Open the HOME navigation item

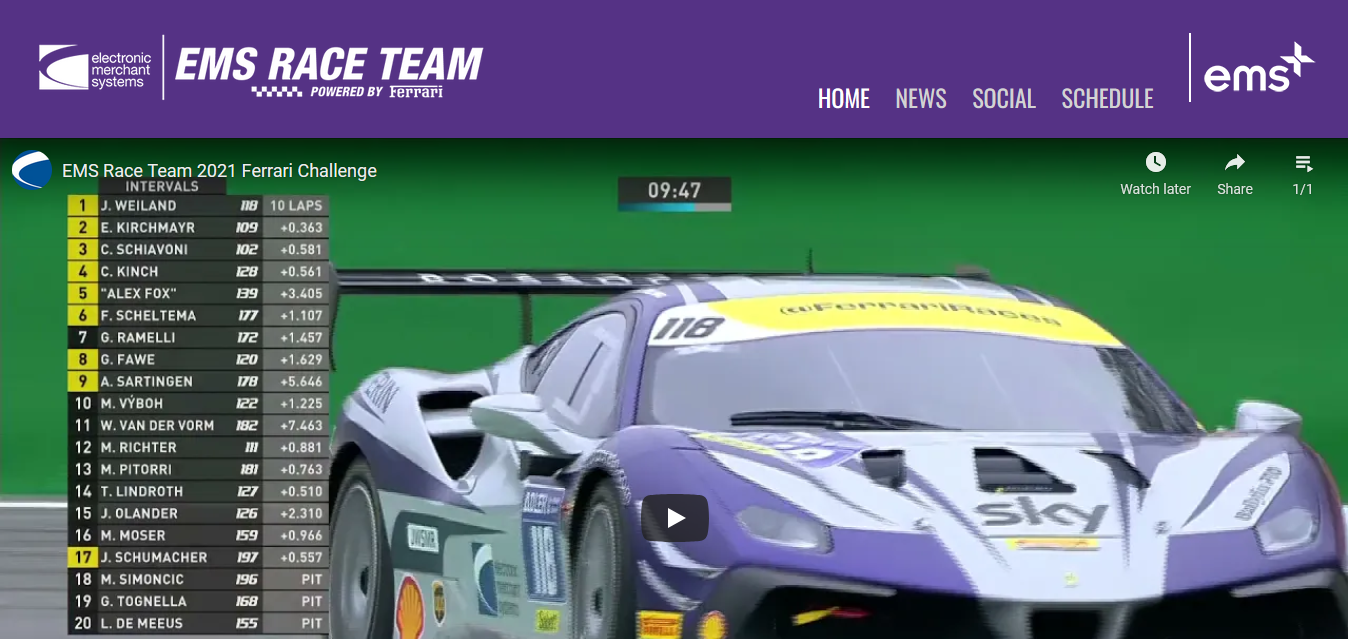point(844,98)
